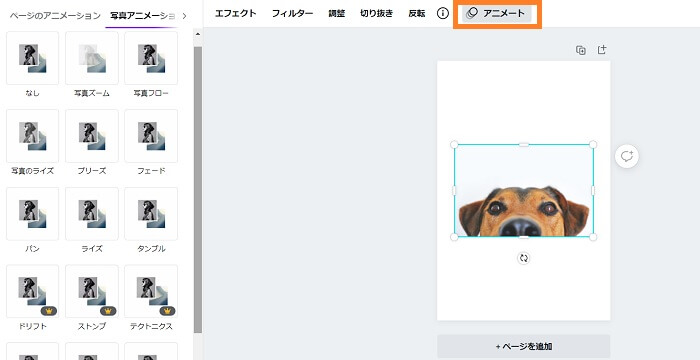Choose the premium ストンプ animation

coord(92,291)
